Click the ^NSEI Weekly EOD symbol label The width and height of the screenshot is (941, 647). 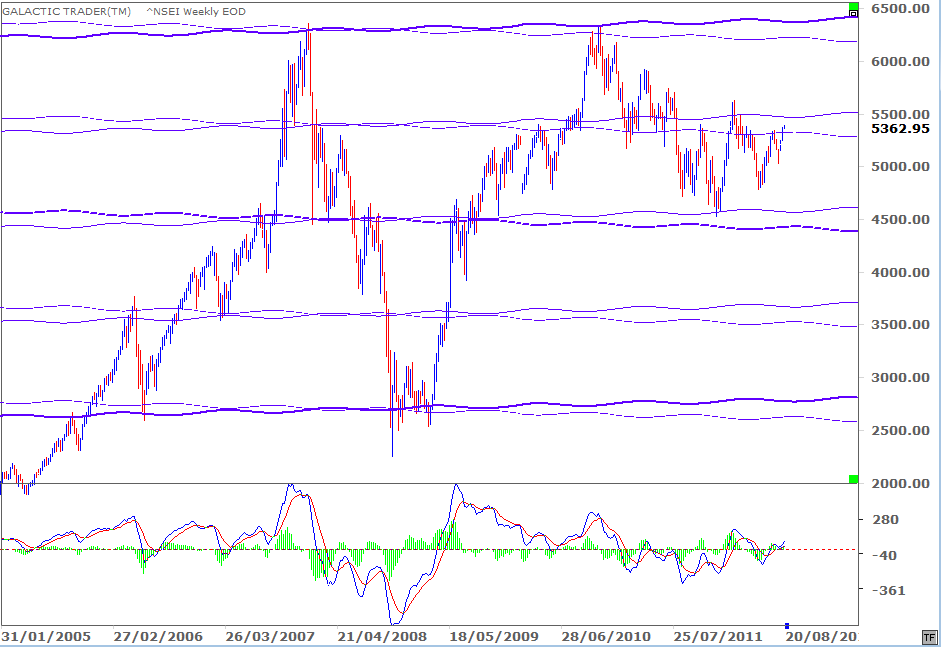[196, 11]
